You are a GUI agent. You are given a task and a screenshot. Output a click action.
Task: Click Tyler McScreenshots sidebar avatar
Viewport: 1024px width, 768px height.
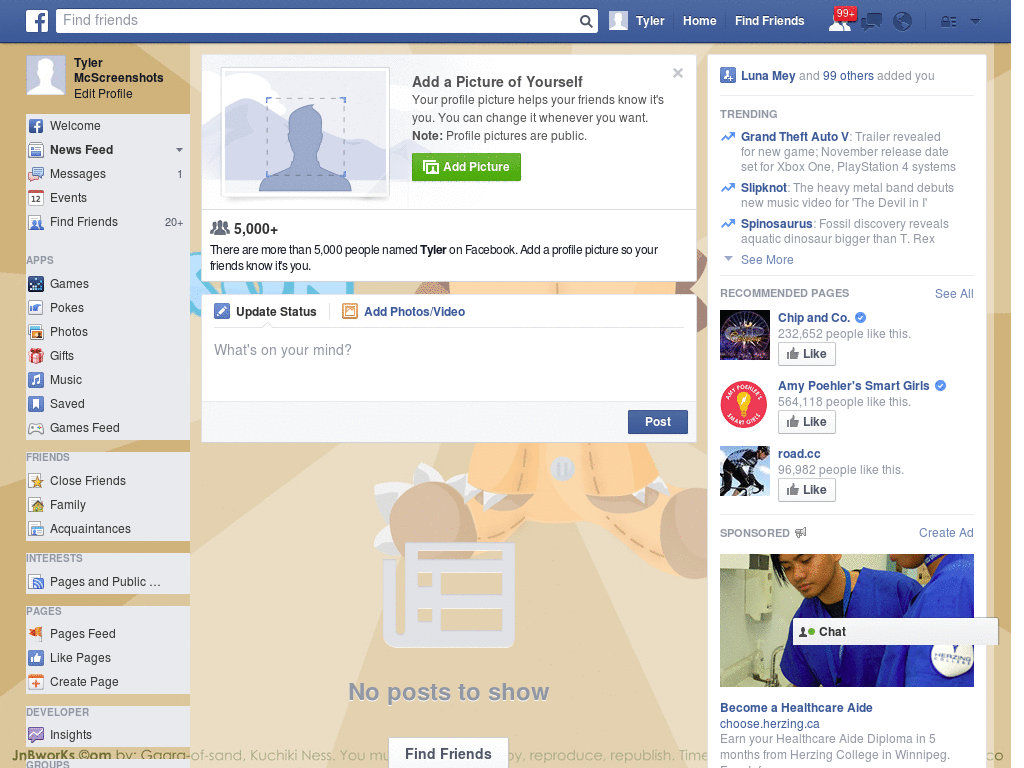click(x=46, y=76)
